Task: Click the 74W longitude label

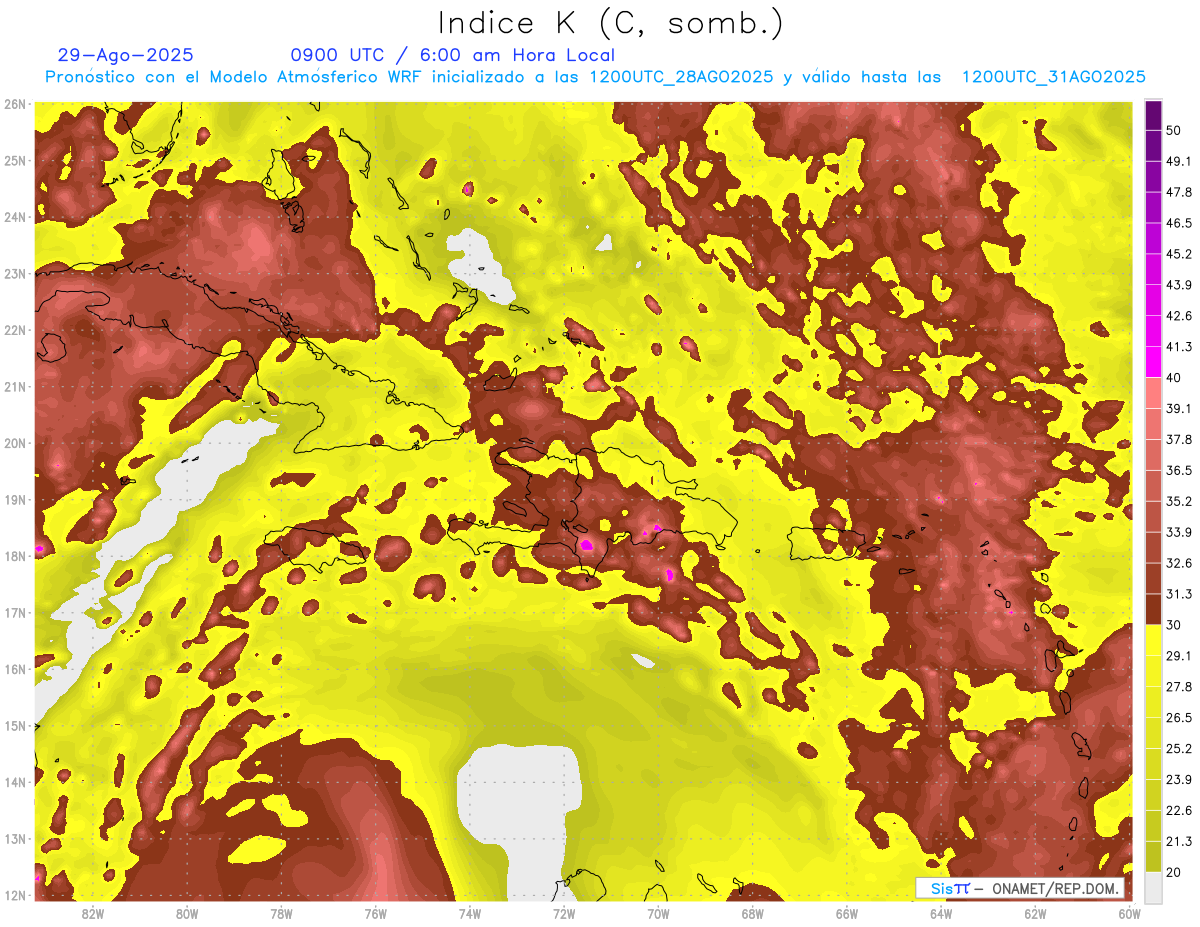Action: pyautogui.click(x=470, y=913)
